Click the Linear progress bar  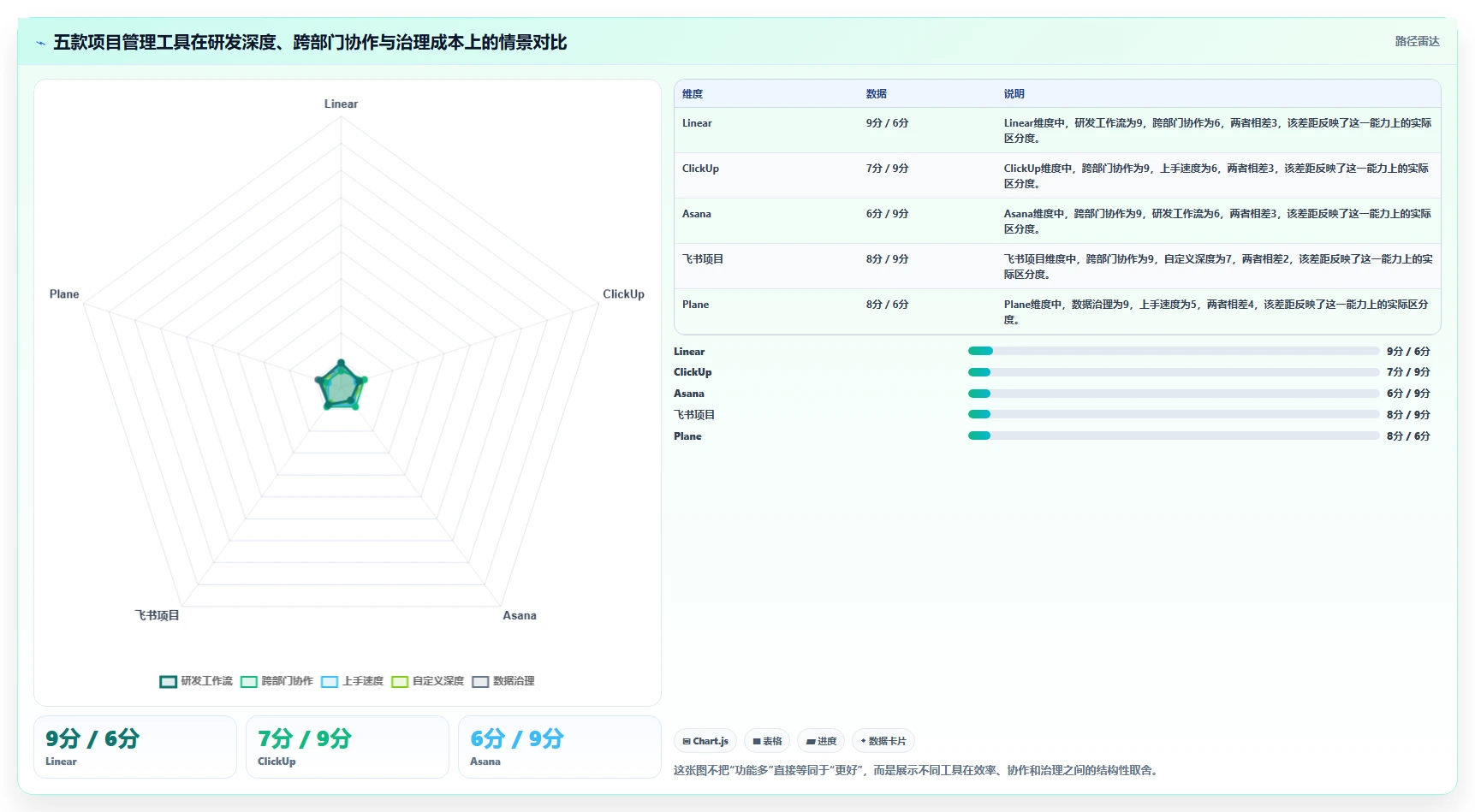coord(1174,351)
